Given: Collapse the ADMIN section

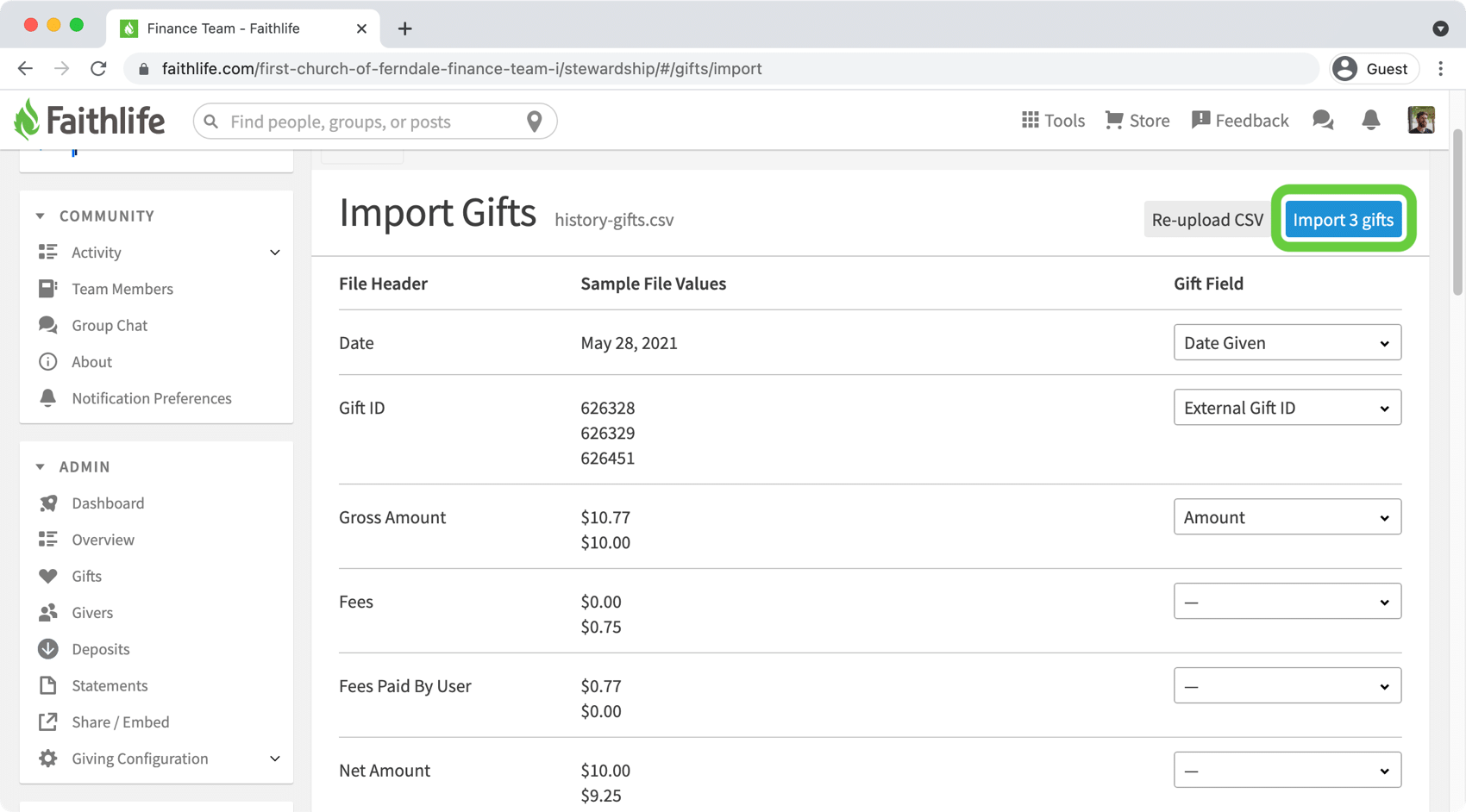Looking at the screenshot, I should point(40,466).
